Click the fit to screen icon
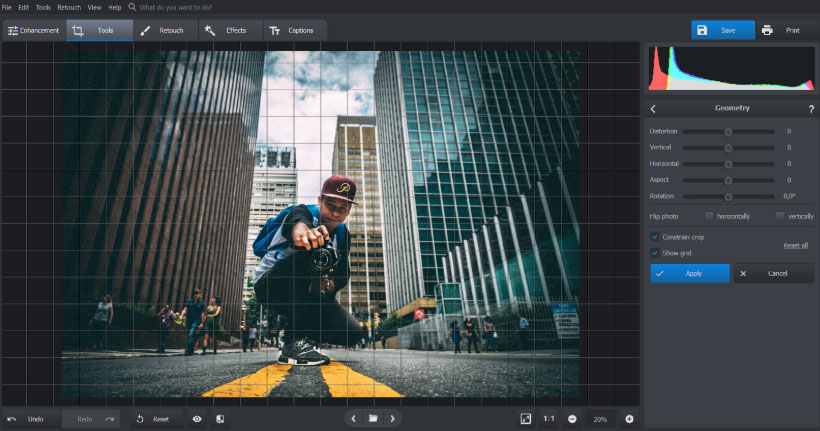This screenshot has height=431, width=820. pos(525,419)
